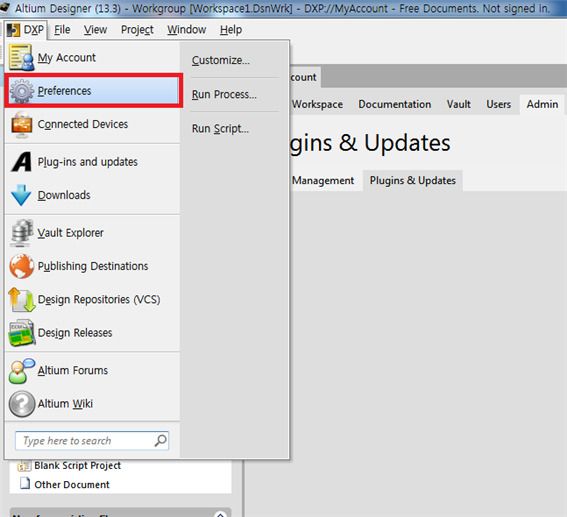567x517 pixels.
Task: Open the My Account menu entry
Action: pyautogui.click(x=92, y=57)
